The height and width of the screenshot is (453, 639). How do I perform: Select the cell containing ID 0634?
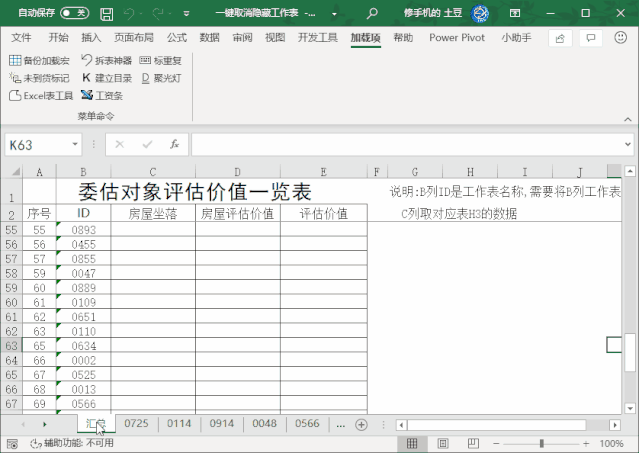84,346
